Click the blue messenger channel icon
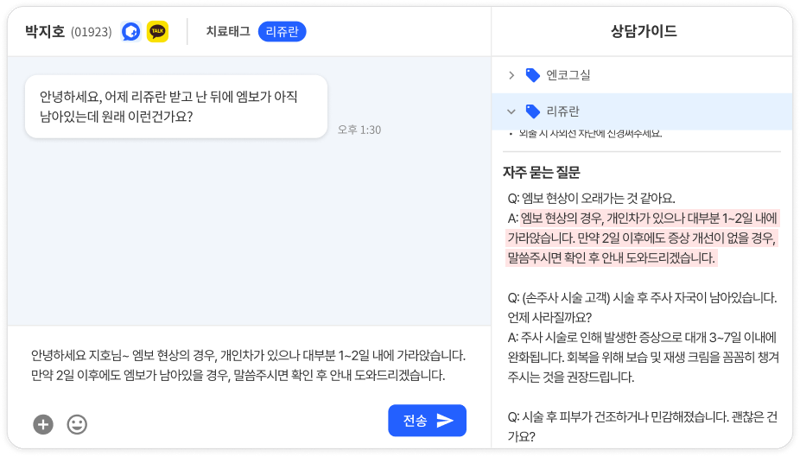This screenshot has width=800, height=457. (x=131, y=32)
